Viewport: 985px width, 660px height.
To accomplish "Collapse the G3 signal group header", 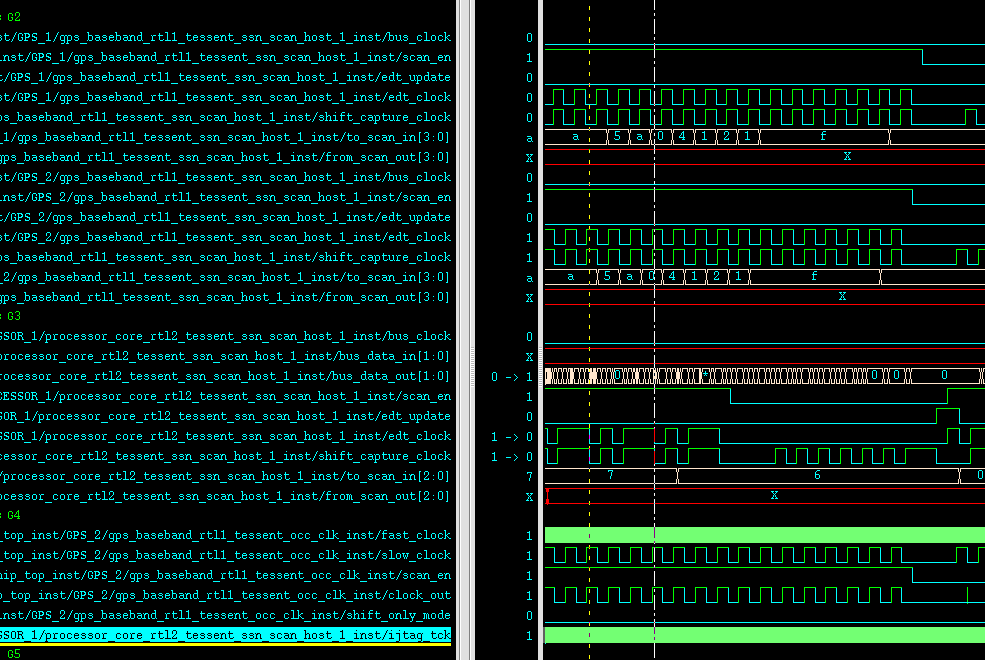I will 12,316.
